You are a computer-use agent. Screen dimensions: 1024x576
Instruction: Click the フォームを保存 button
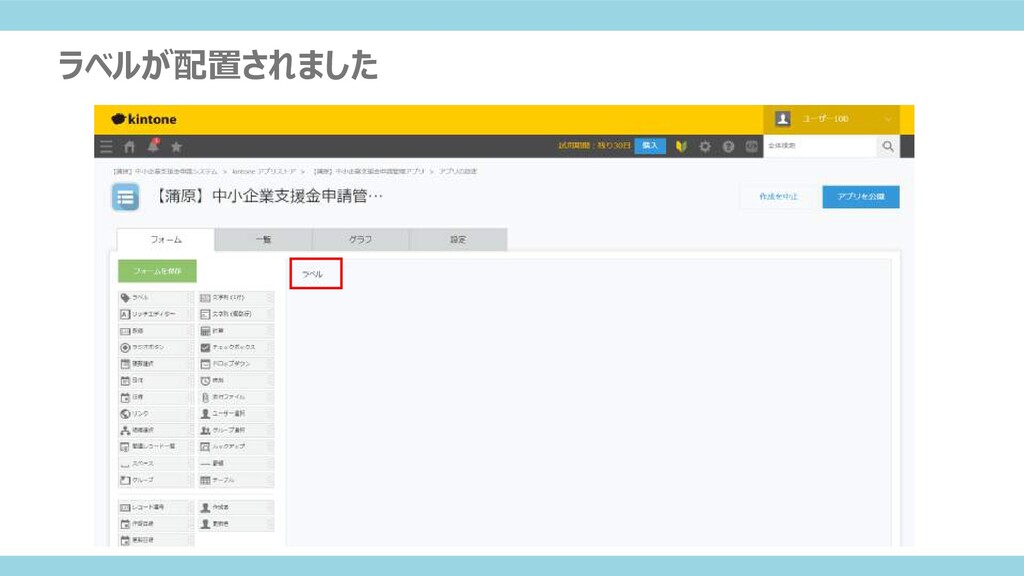157,271
